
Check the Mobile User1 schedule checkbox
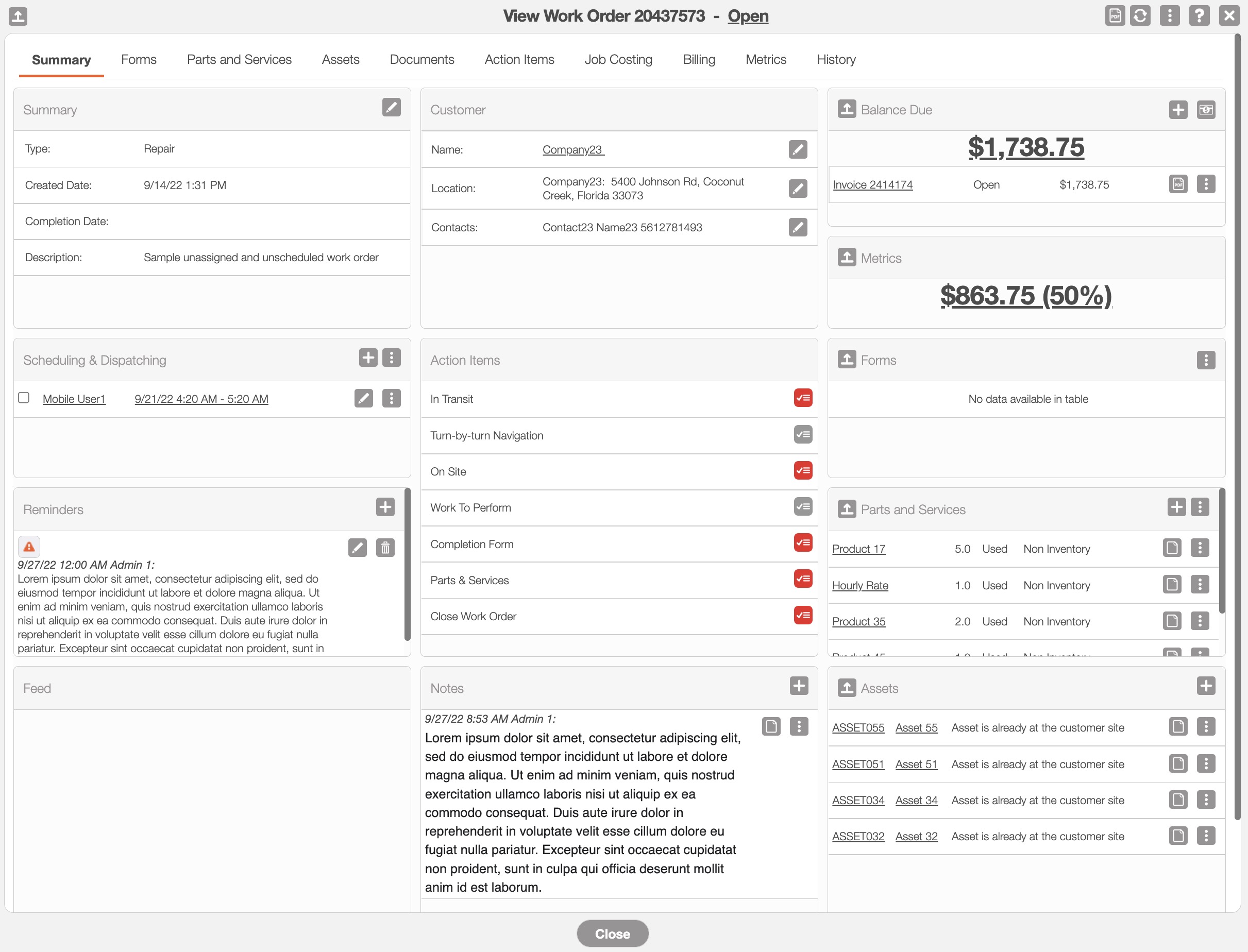point(24,398)
